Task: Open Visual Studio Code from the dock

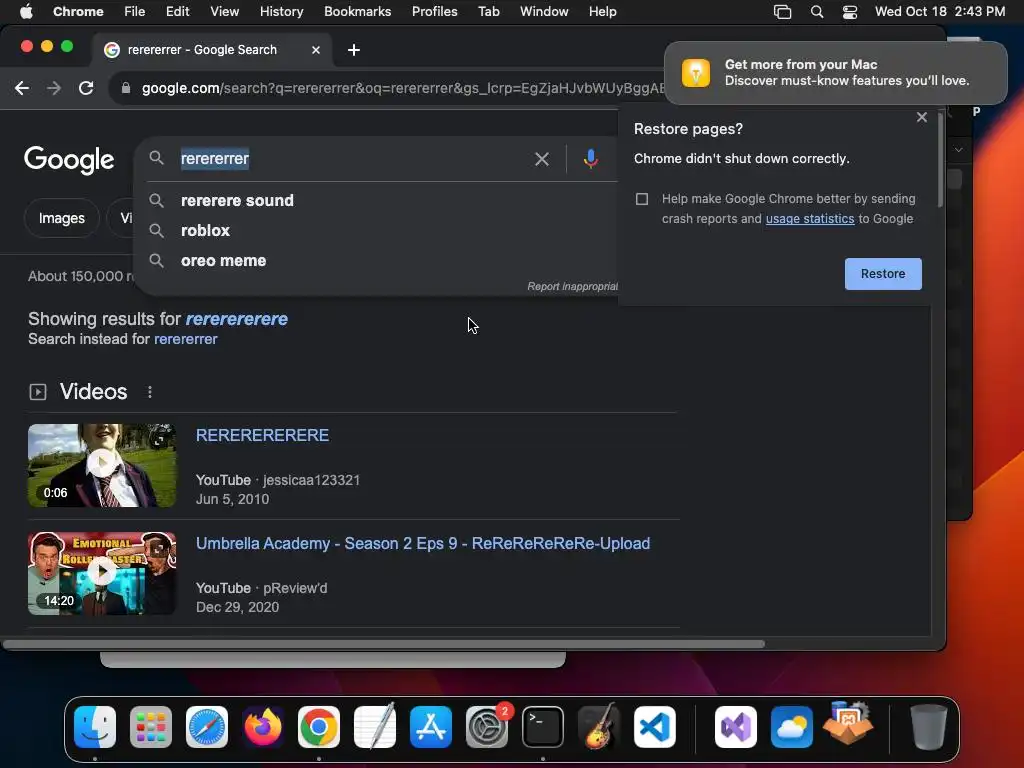Action: (655, 727)
